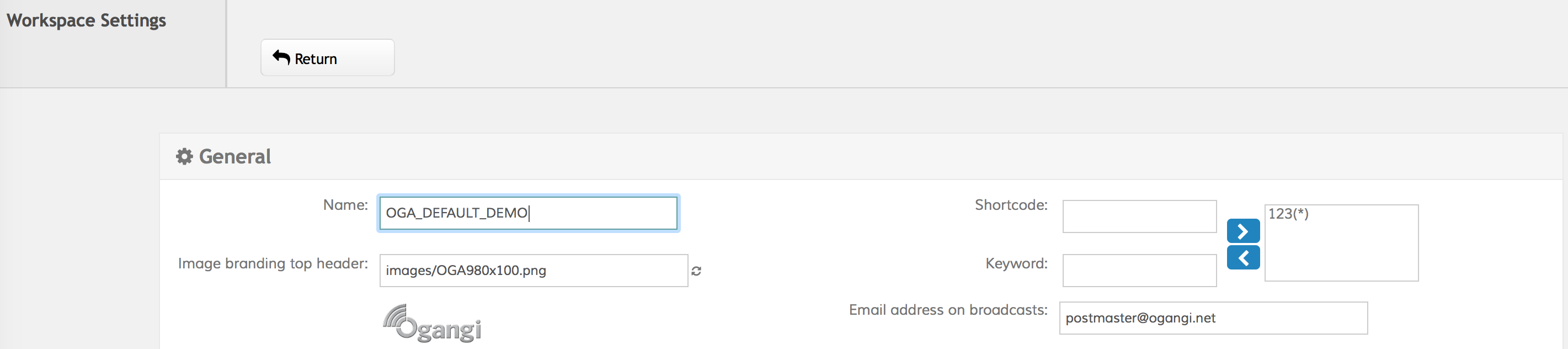1568x349 pixels.
Task: Click empty area of the shortcode list box
Action: tap(1340, 256)
